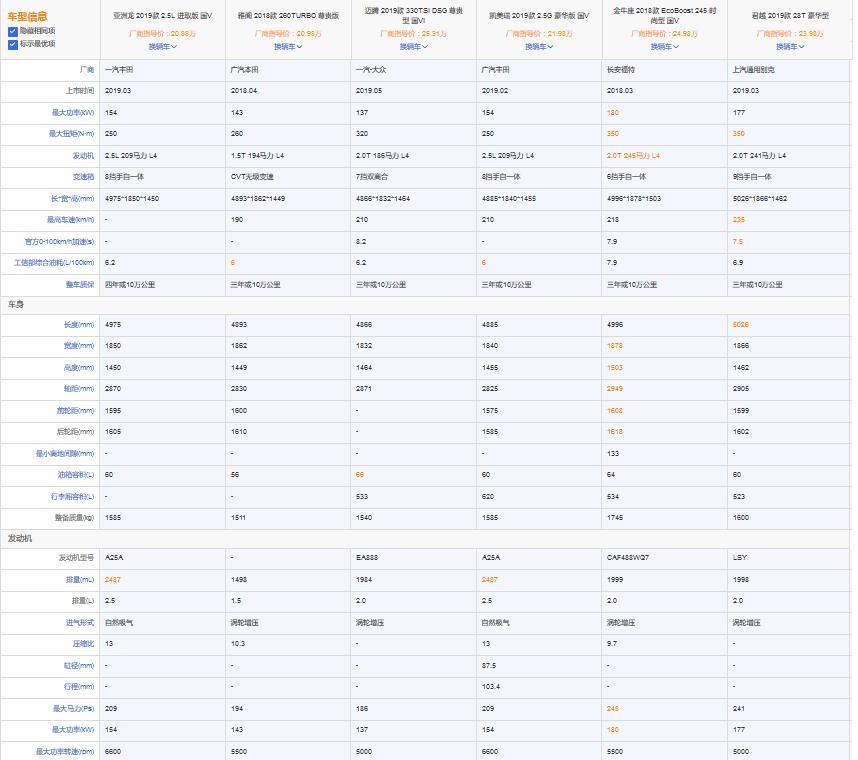Click the 排量(mL) parameter link
Image resolution: width=858 pixels, height=760 pixels.
80,580
